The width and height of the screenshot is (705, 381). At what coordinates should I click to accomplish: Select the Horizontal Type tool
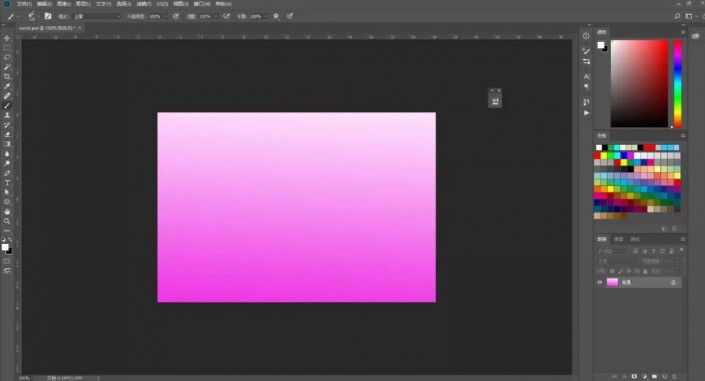[7, 183]
